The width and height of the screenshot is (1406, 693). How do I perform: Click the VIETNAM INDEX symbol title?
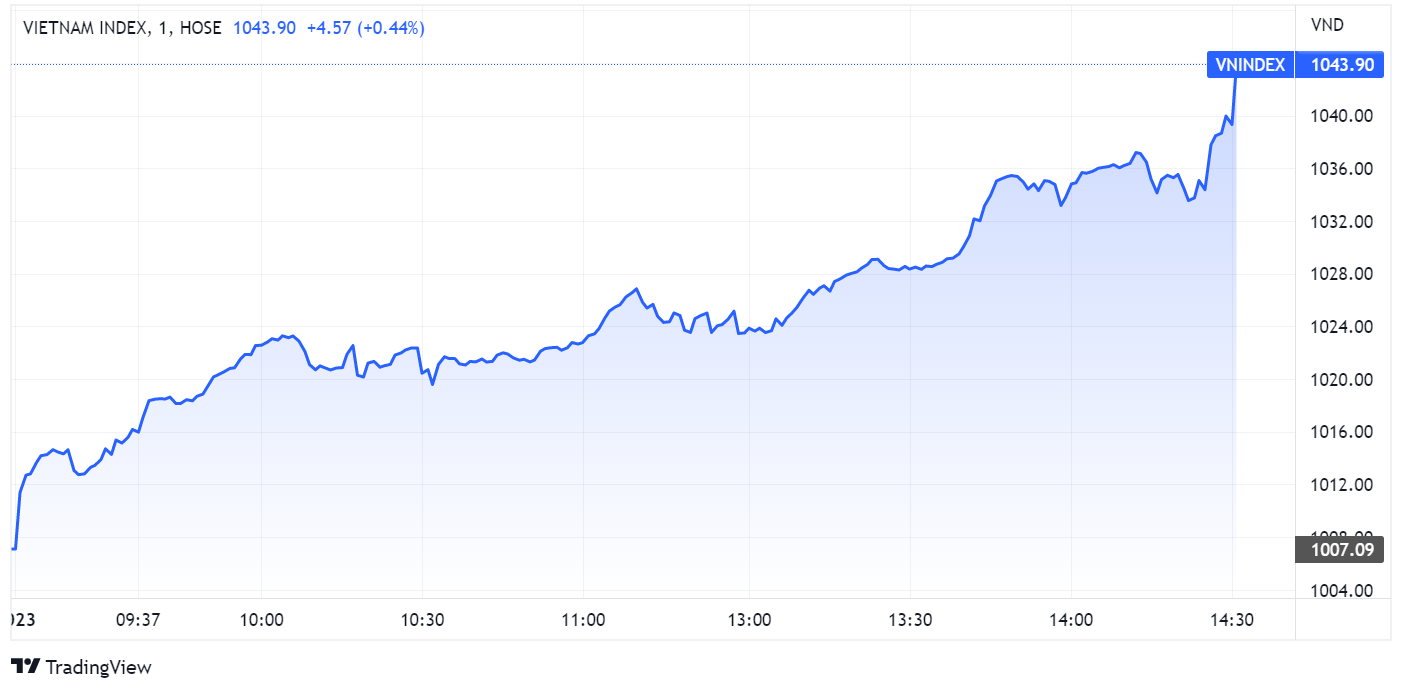point(83,28)
